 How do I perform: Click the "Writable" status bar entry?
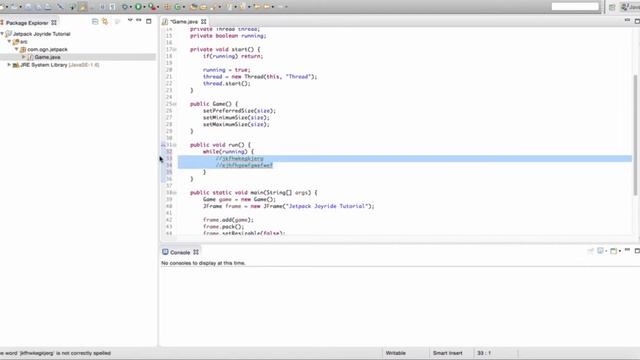point(396,353)
